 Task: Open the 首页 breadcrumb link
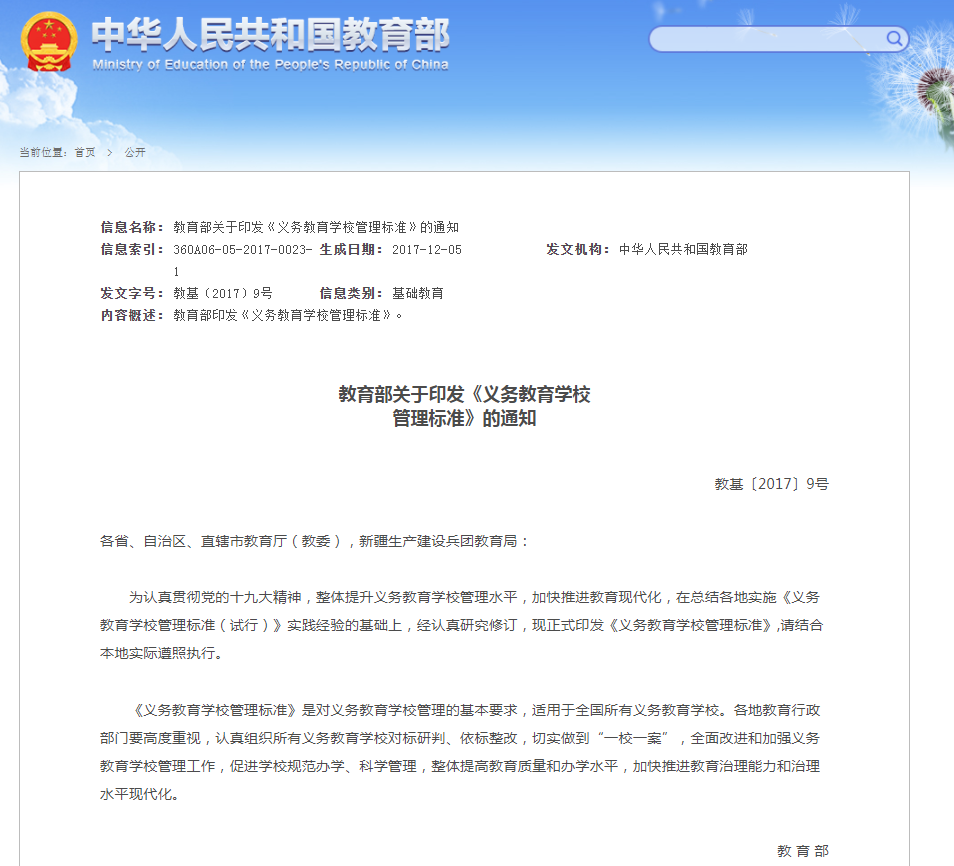point(85,152)
